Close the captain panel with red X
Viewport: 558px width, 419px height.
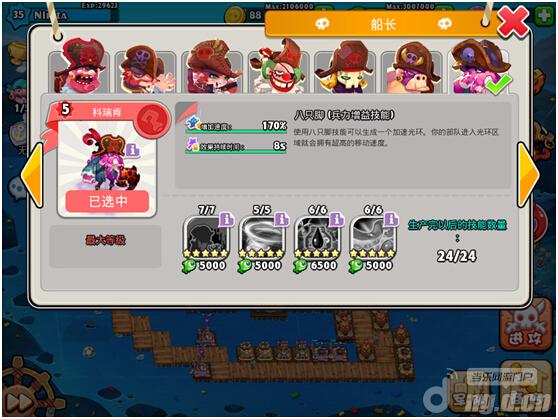pyautogui.click(x=512, y=22)
